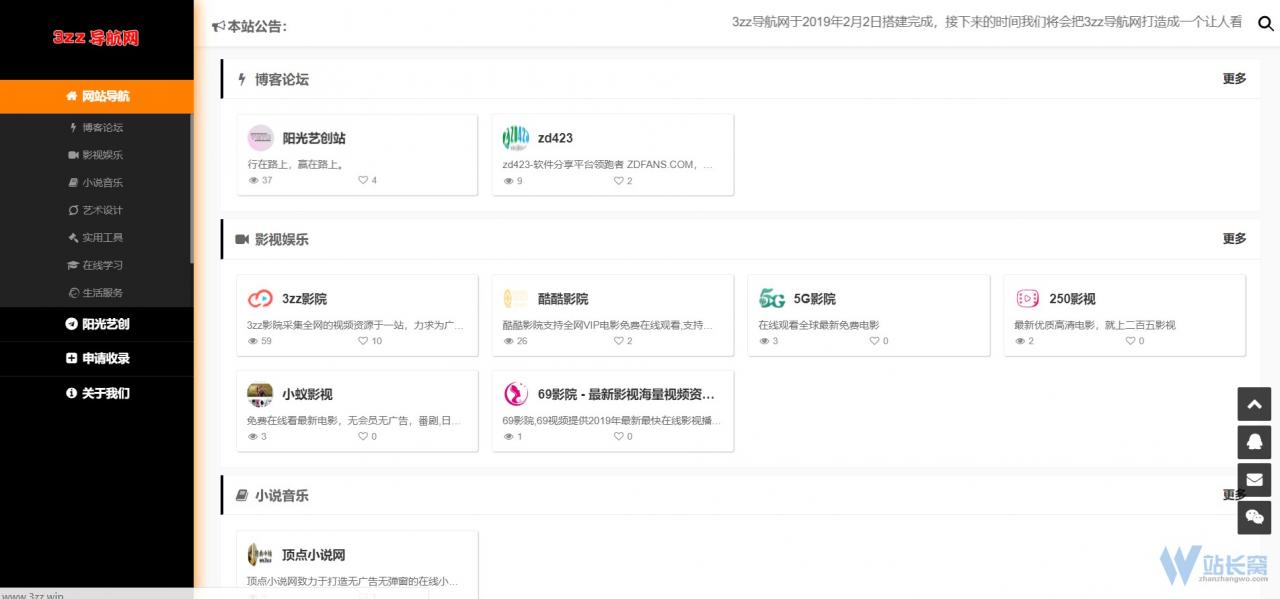
Task: Click the 250影视 description text
Action: tap(1095, 325)
